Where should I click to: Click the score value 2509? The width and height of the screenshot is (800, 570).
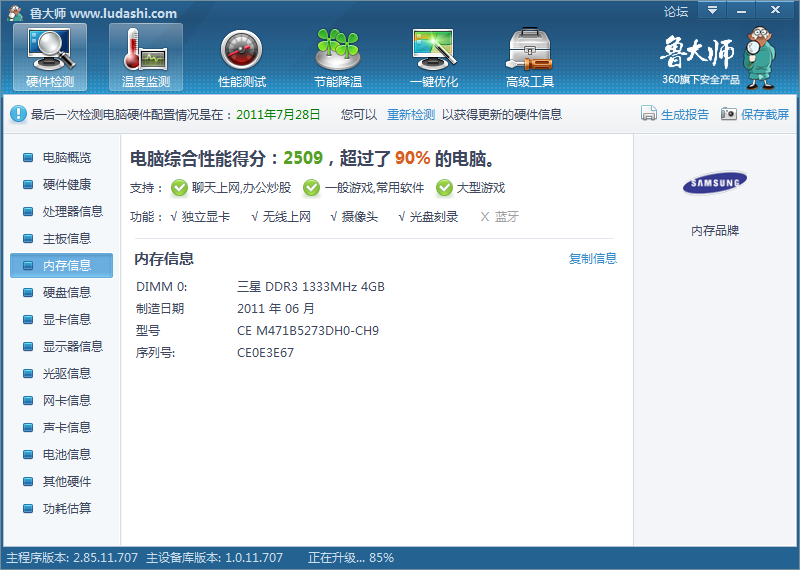tap(303, 158)
